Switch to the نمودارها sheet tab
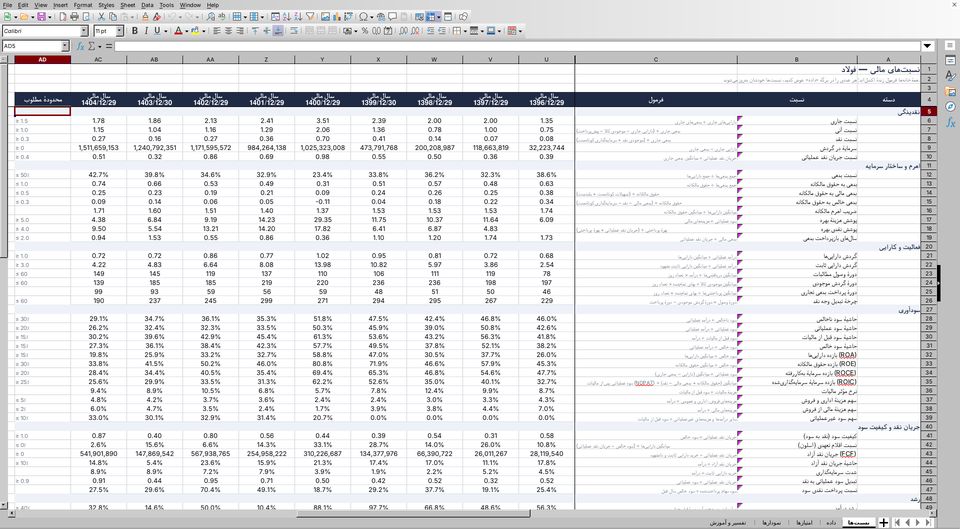The height and width of the screenshot is (529, 960). [771, 522]
